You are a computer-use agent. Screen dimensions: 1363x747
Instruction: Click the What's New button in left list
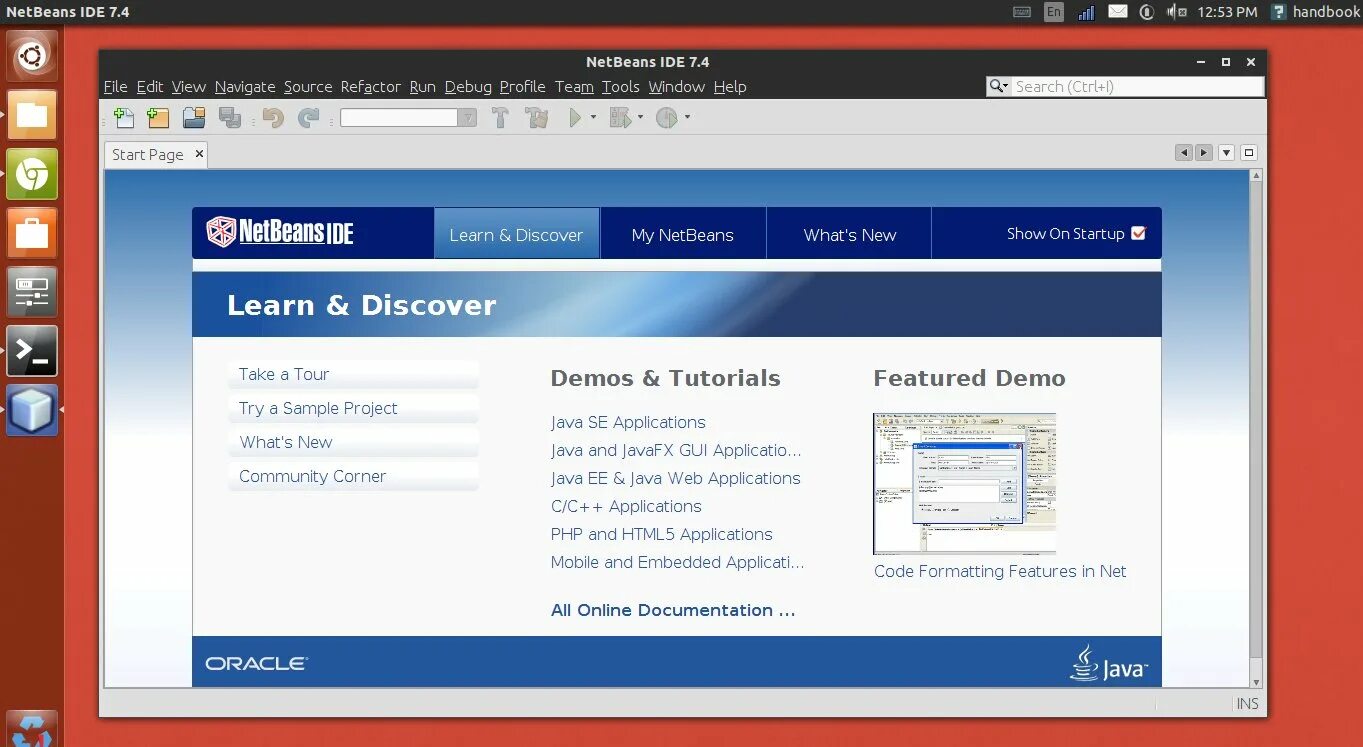click(x=353, y=442)
